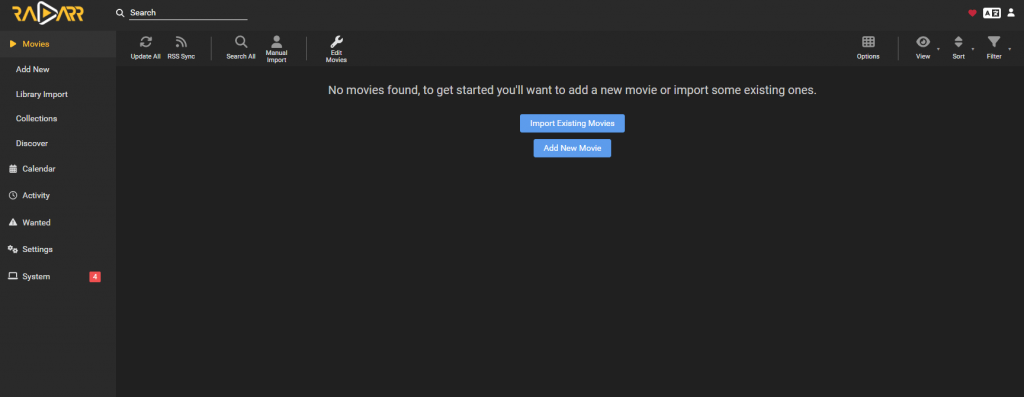Viewport: 1024px width, 397px height.
Task: Open Library Import in sidebar
Action: coord(58,94)
